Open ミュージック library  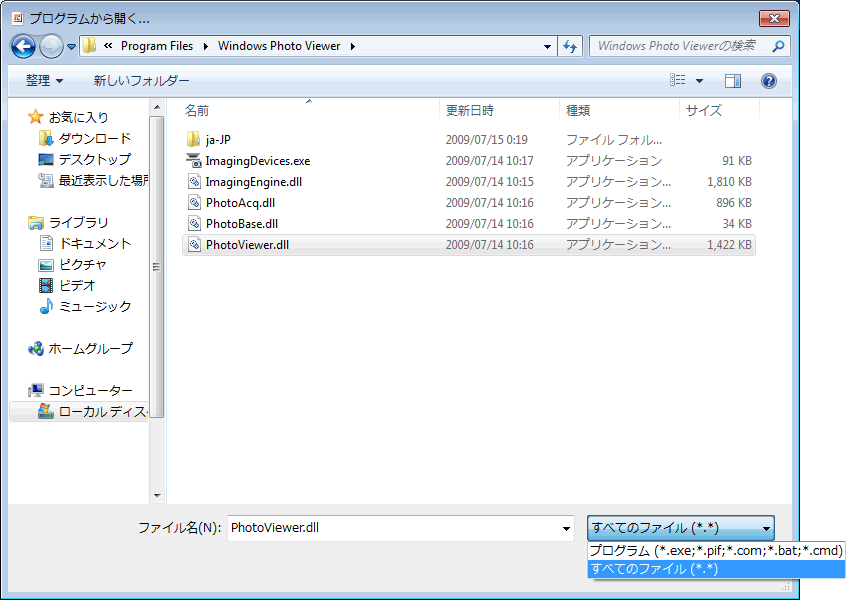94,306
